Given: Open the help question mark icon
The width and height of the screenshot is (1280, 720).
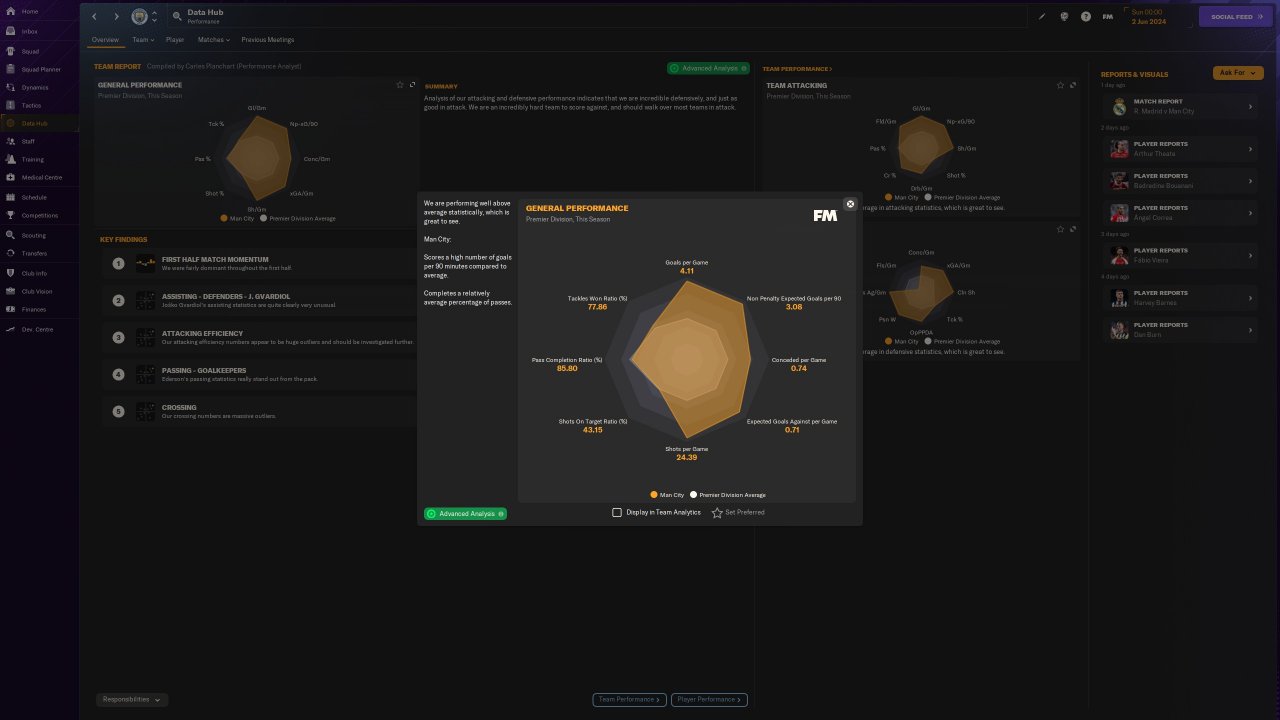Looking at the screenshot, I should coord(1086,16).
